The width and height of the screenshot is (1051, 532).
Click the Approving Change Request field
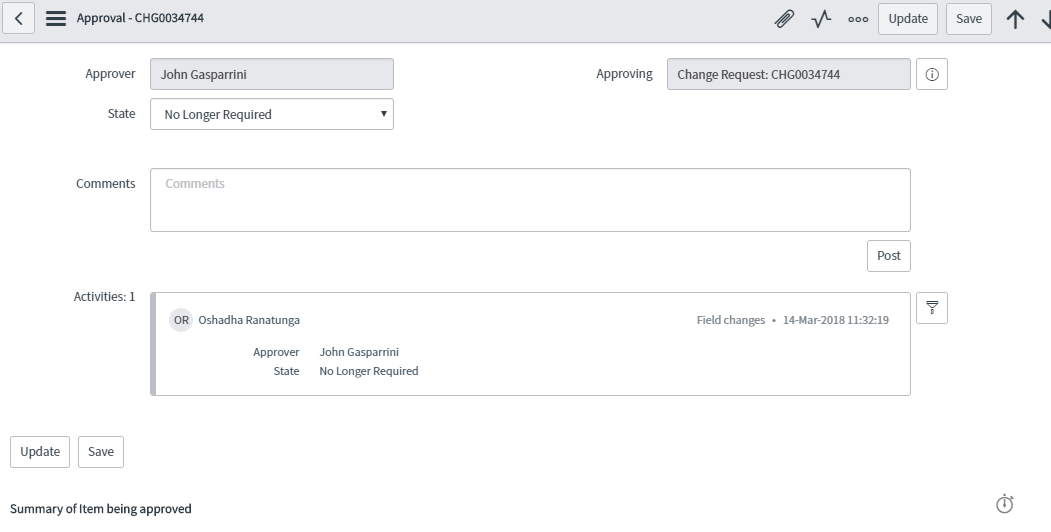788,74
